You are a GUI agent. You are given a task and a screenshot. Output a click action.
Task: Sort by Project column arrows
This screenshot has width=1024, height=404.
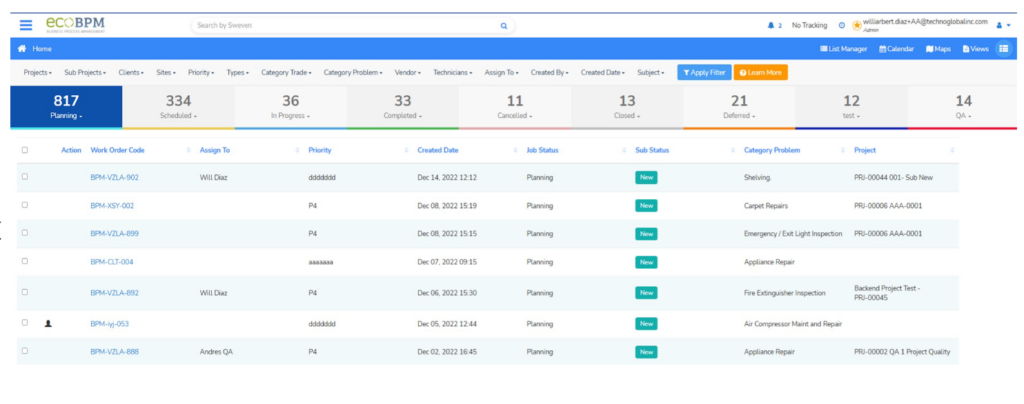[x=952, y=150]
